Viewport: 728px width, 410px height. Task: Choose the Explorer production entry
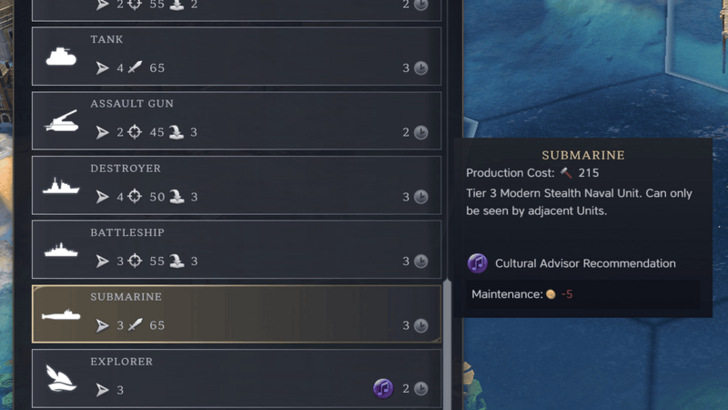coord(236,378)
